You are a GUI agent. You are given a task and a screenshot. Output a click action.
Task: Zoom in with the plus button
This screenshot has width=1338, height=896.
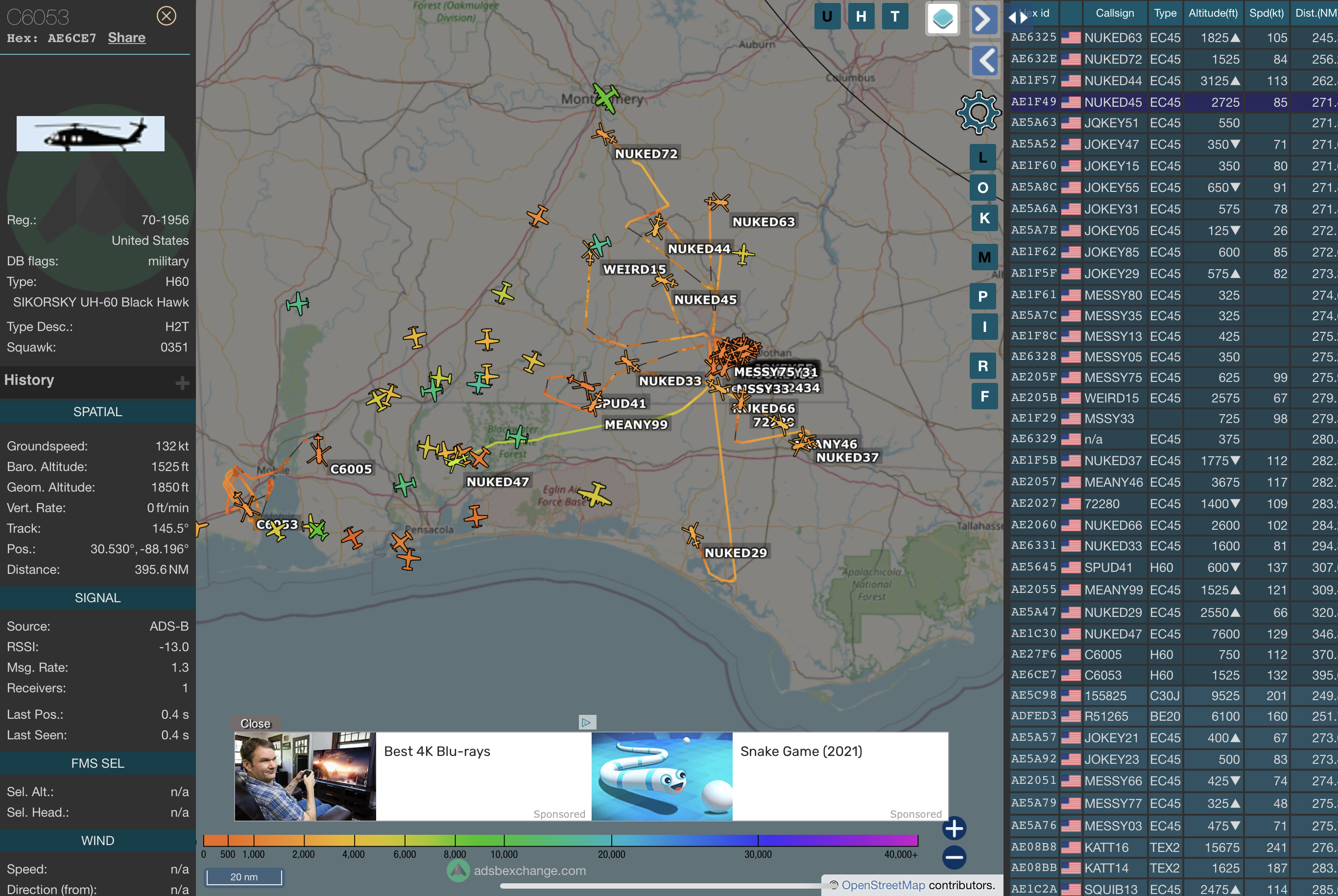coord(954,828)
